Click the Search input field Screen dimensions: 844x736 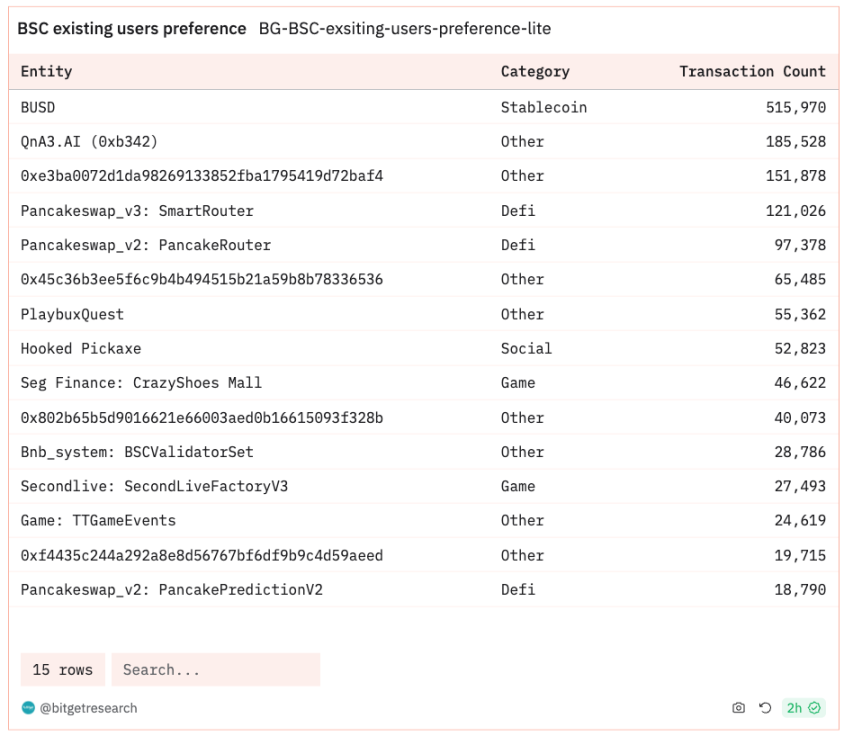(x=216, y=670)
